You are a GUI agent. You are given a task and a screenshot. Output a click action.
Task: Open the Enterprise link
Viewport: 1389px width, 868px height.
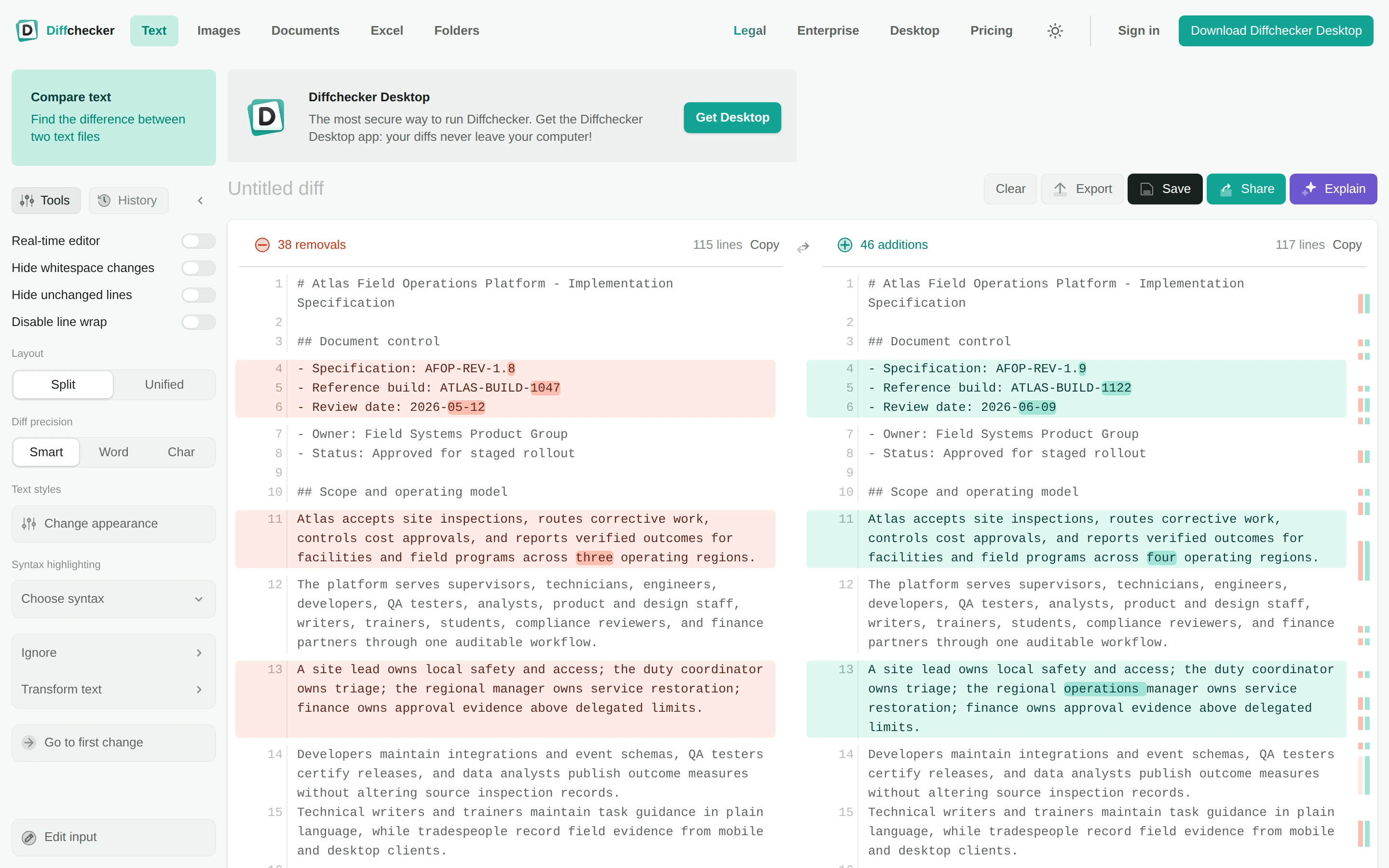[x=828, y=30]
